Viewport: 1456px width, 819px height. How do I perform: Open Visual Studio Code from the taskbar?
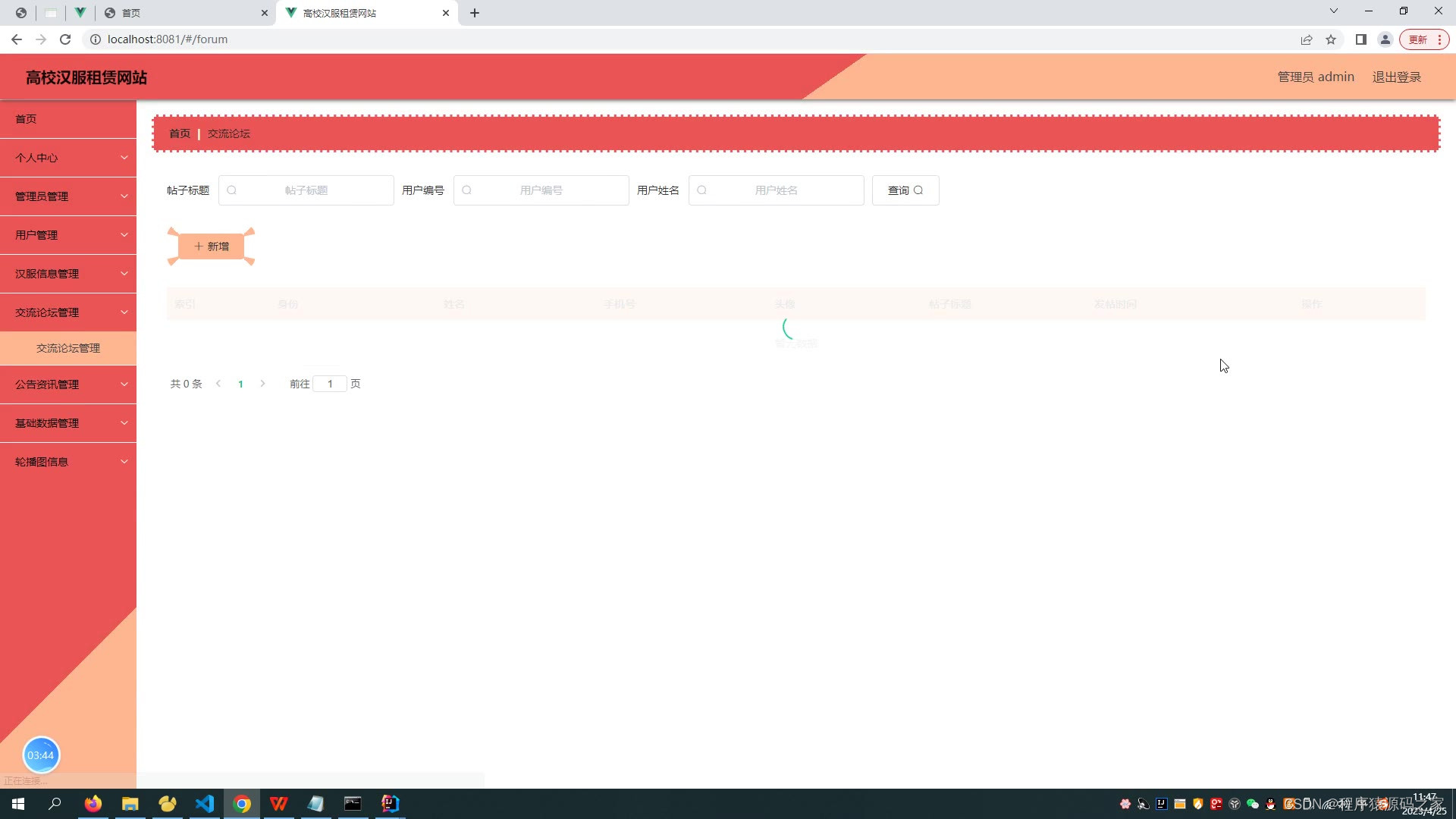(x=205, y=804)
